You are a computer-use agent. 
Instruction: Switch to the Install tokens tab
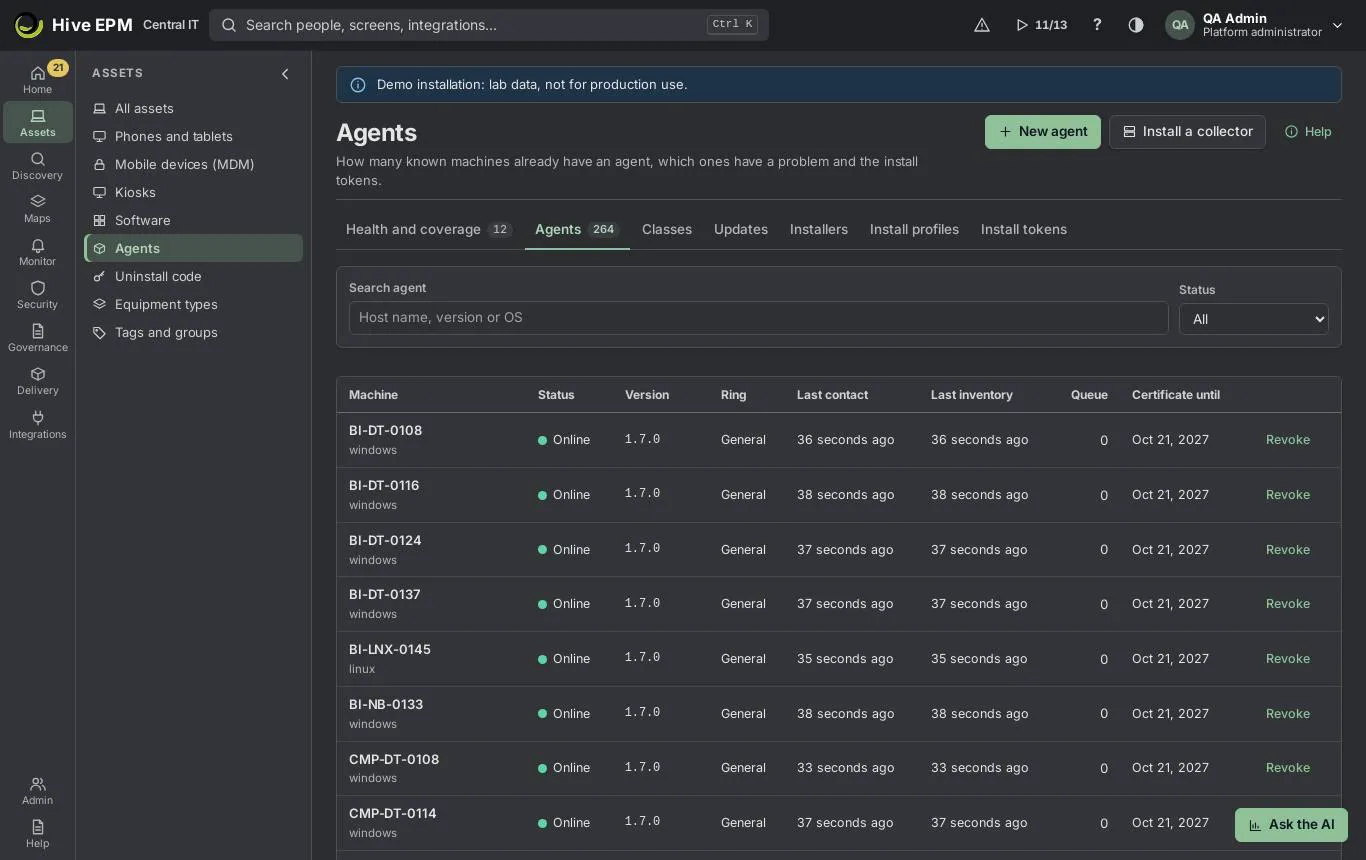click(1023, 229)
